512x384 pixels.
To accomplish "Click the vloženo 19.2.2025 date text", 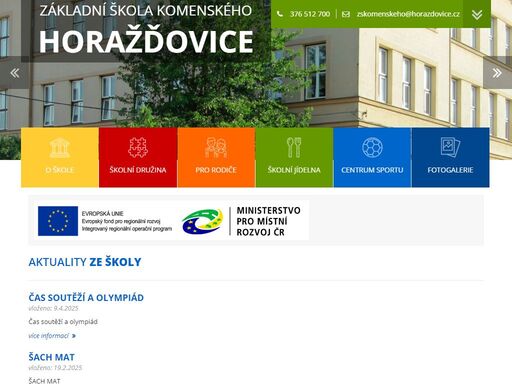I will point(55,368).
